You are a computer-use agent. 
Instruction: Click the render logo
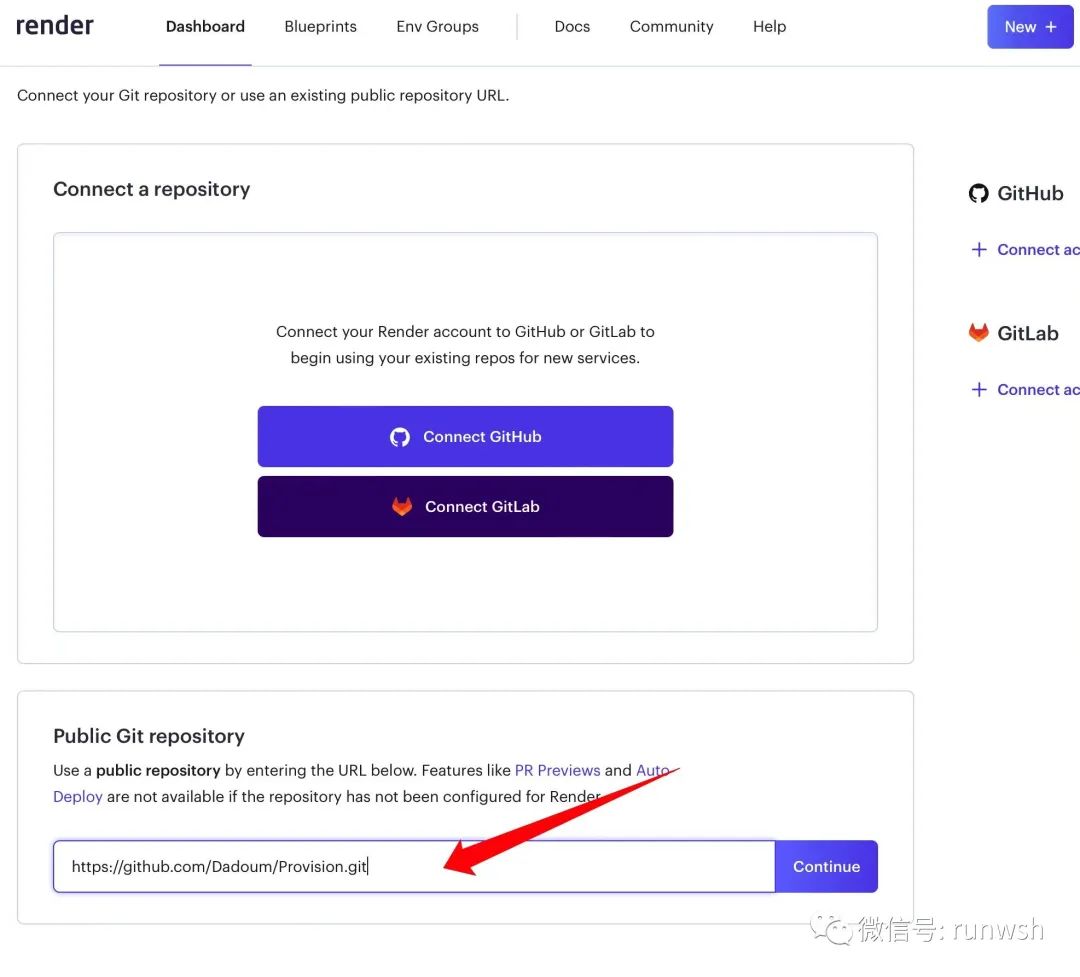54,25
